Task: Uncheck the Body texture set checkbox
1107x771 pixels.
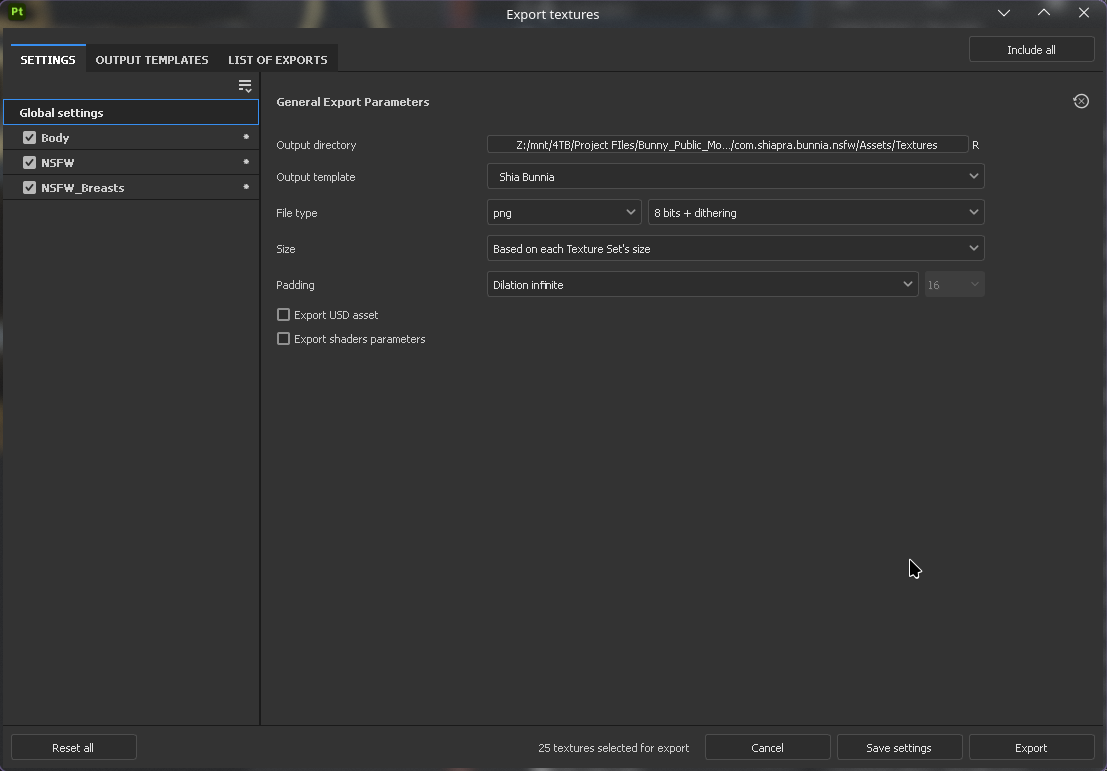Action: [29, 138]
